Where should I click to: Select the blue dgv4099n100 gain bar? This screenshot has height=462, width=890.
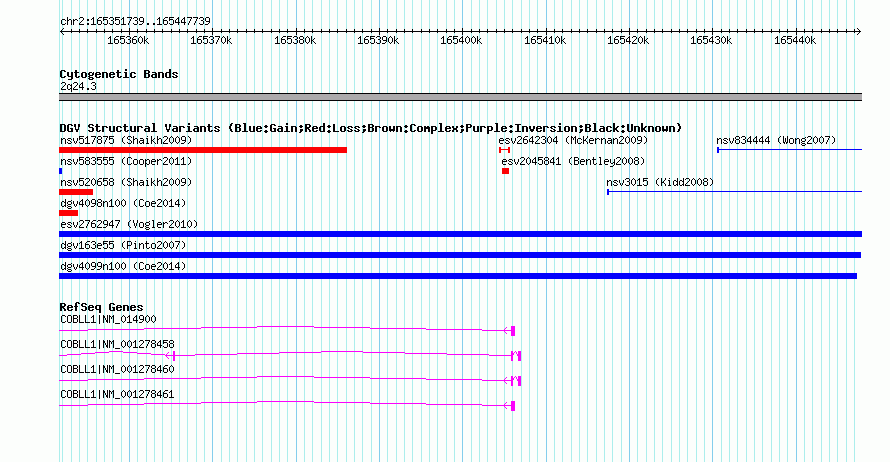458,276
